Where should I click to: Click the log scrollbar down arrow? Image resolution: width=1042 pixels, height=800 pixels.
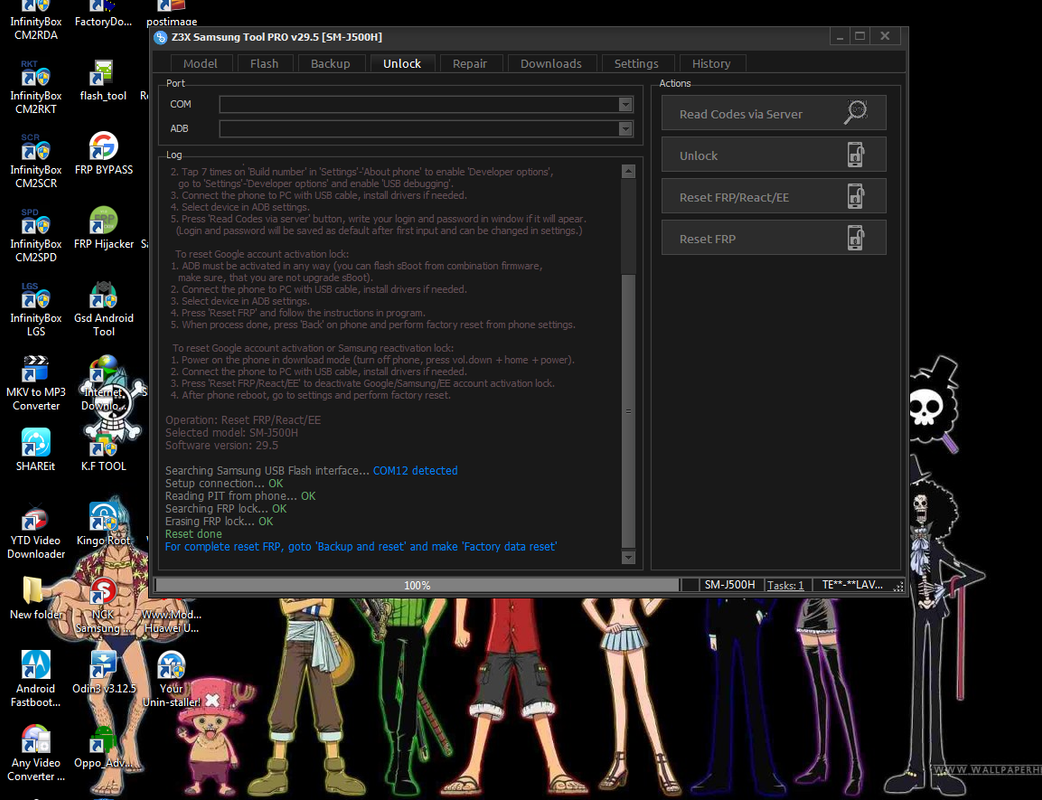(x=628, y=557)
